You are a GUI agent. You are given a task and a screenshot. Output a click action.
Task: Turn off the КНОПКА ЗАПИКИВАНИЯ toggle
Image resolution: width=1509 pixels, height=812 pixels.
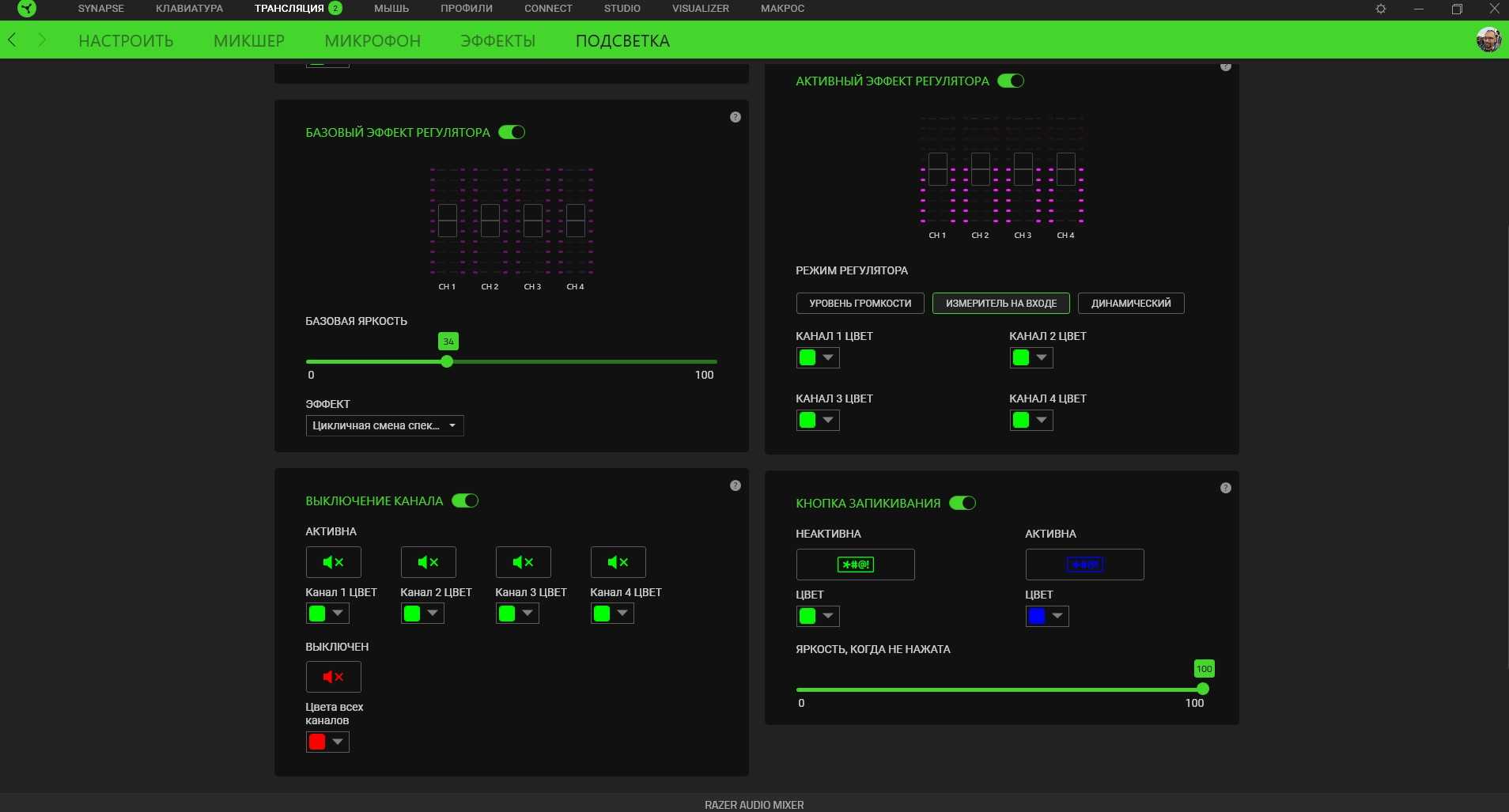[x=963, y=503]
